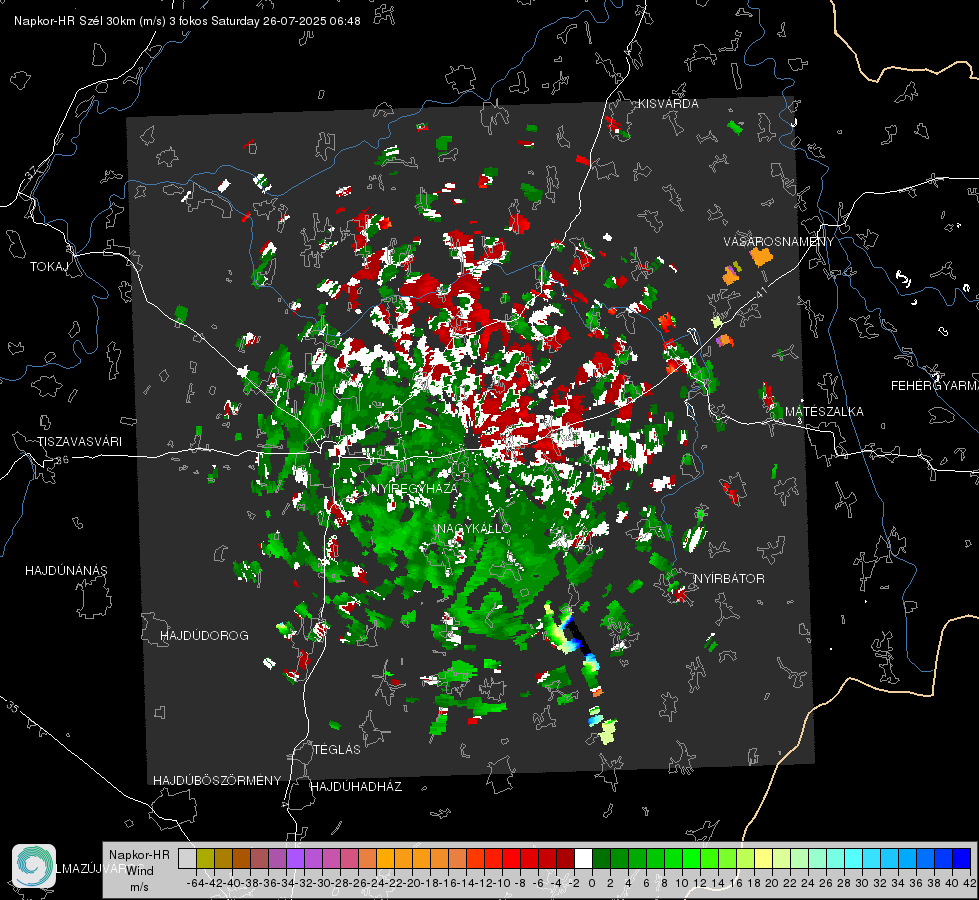Click the TÉGLÁS town label

click(337, 750)
